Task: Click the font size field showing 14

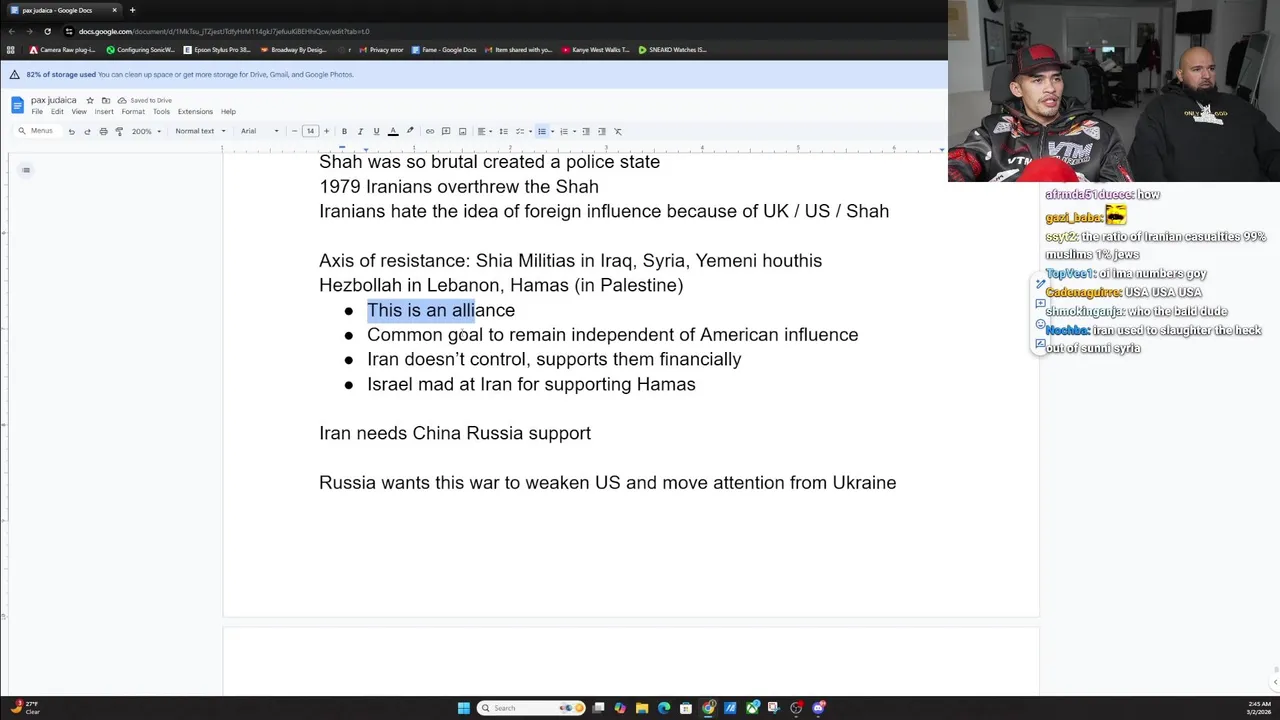Action: 310,131
